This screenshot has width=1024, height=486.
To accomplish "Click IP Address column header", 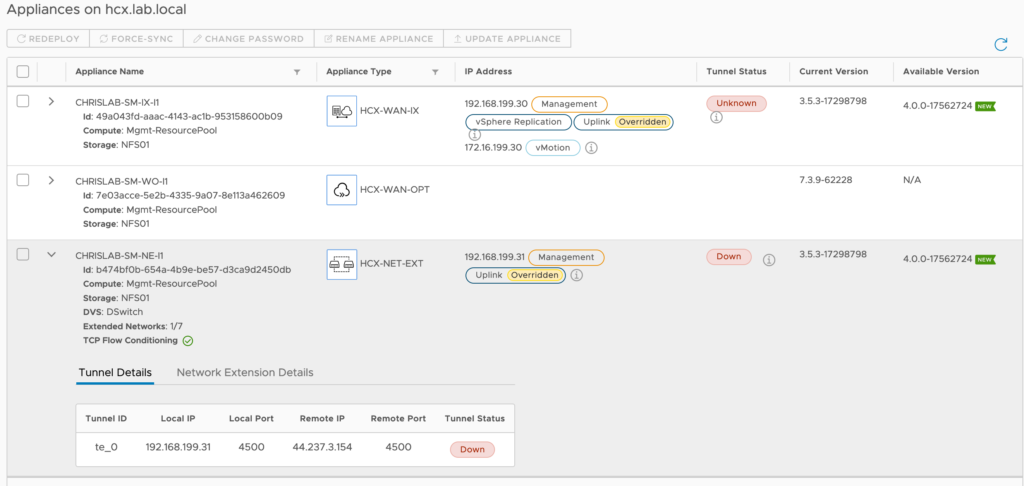I will (x=488, y=72).
